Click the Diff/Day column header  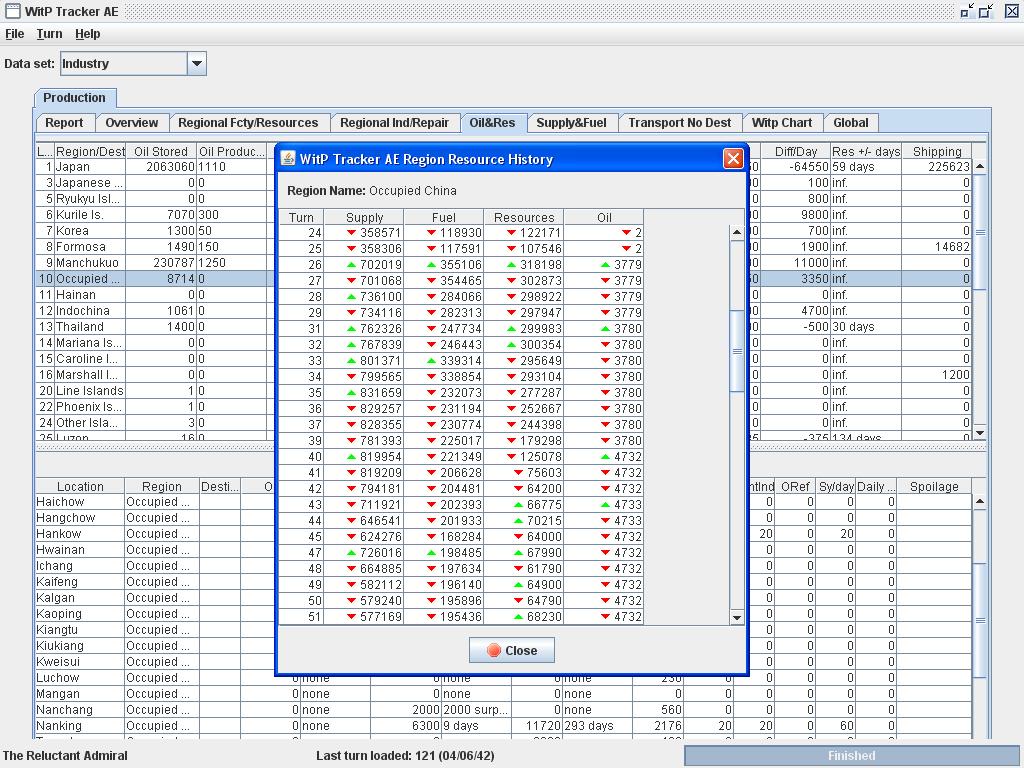tap(795, 152)
